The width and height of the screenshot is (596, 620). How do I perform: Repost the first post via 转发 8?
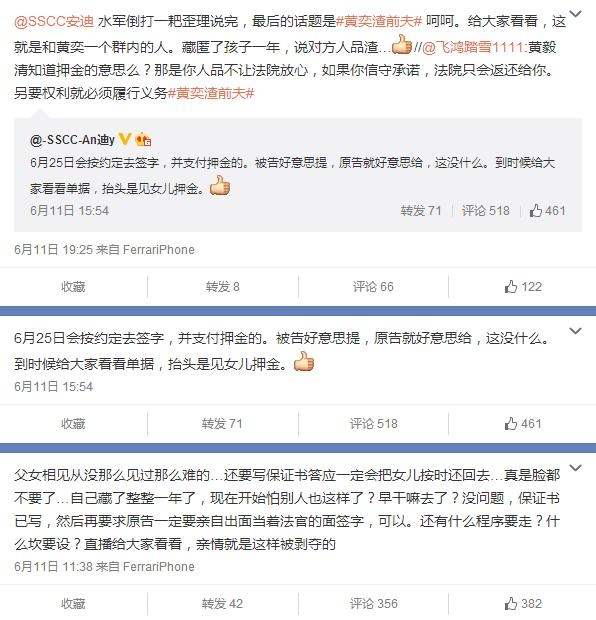click(x=223, y=287)
